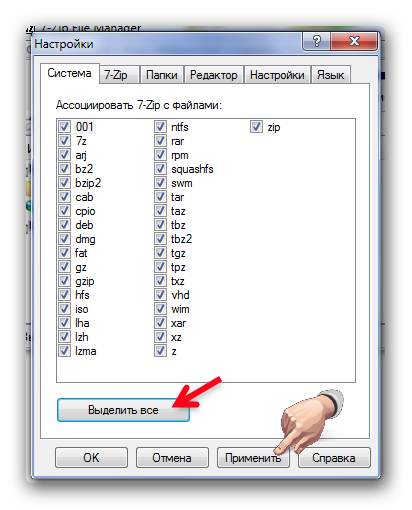Toggle the tbz checkbox
Viewport: 412px width, 510px height.
click(160, 225)
